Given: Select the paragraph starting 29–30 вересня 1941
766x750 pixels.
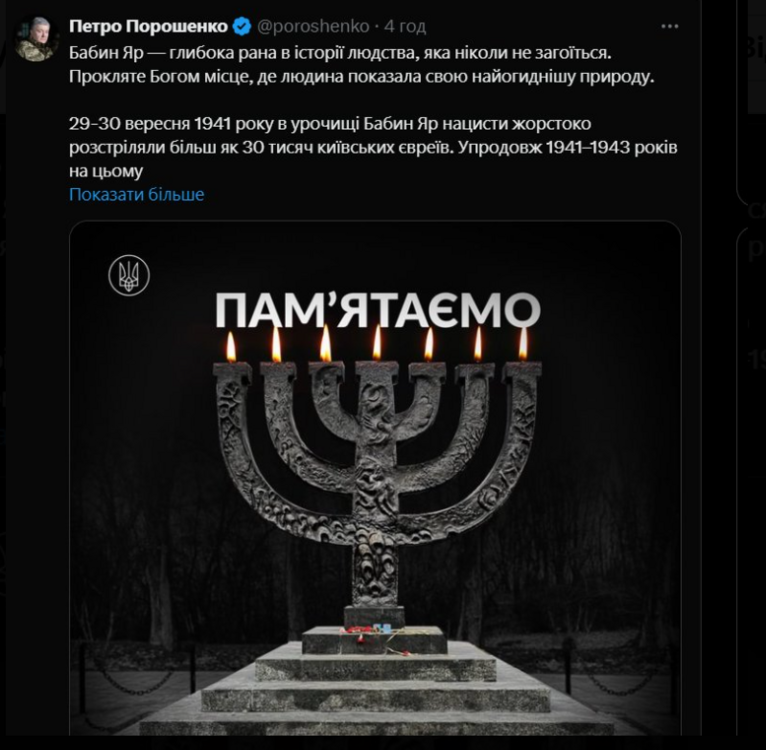Looking at the screenshot, I should (373, 147).
